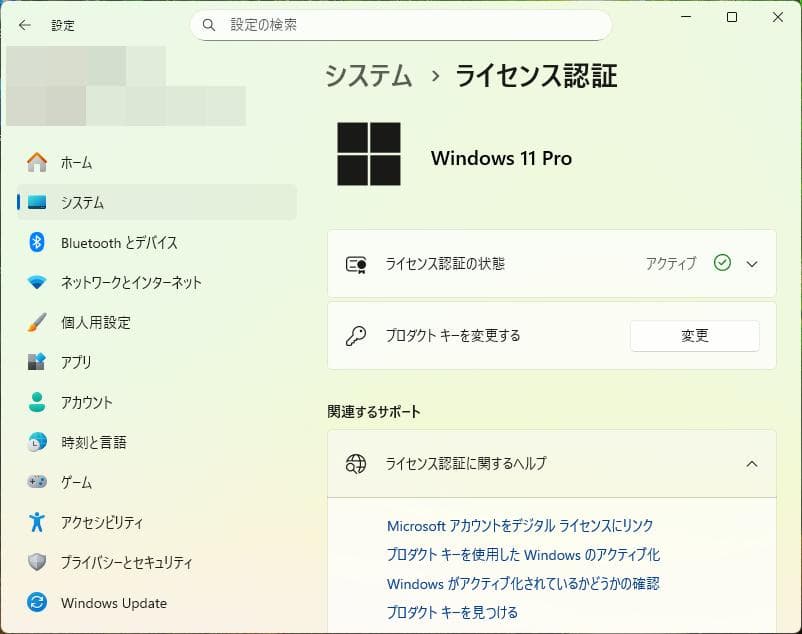The image size is (802, 634).
Task: Click the paintbrush 個人用設定 icon
Action: [x=37, y=322]
